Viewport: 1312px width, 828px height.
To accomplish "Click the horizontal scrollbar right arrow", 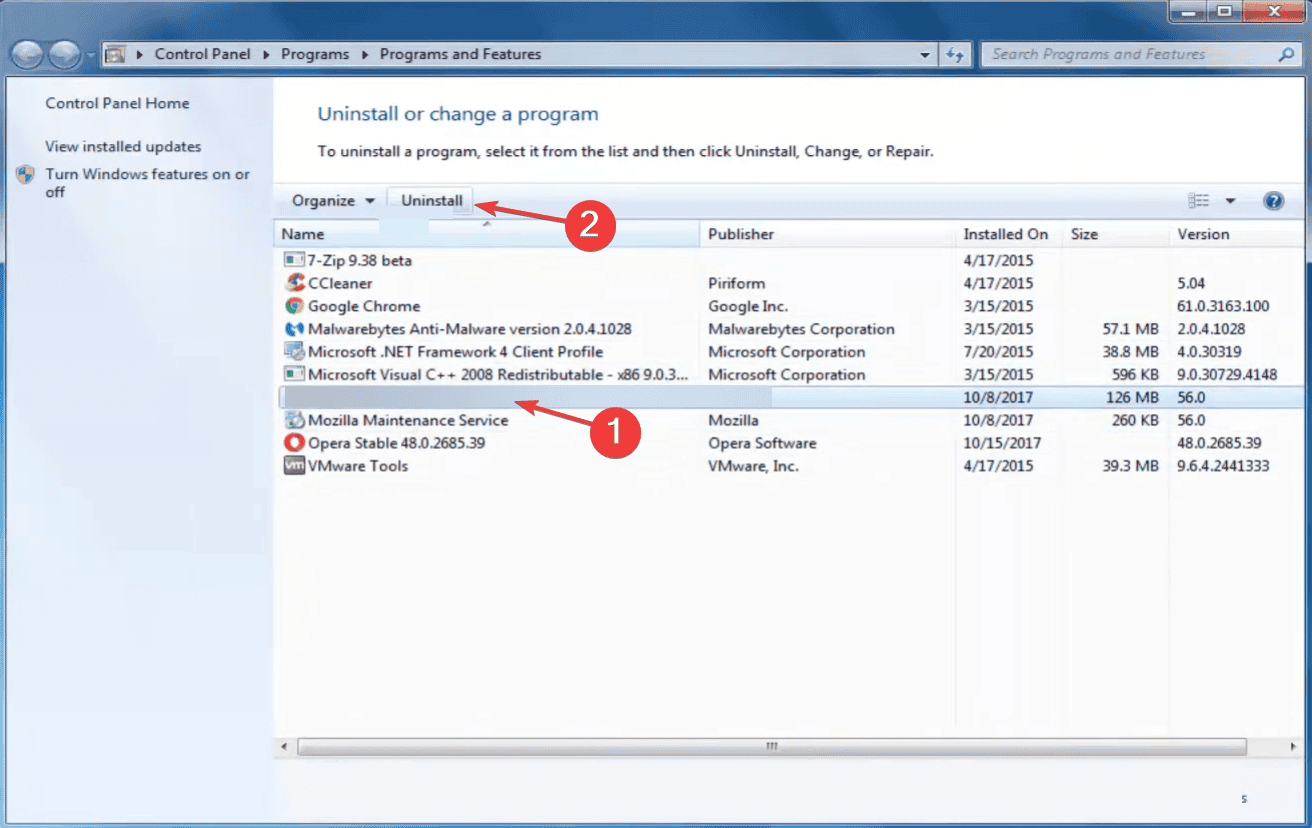I will [1294, 747].
